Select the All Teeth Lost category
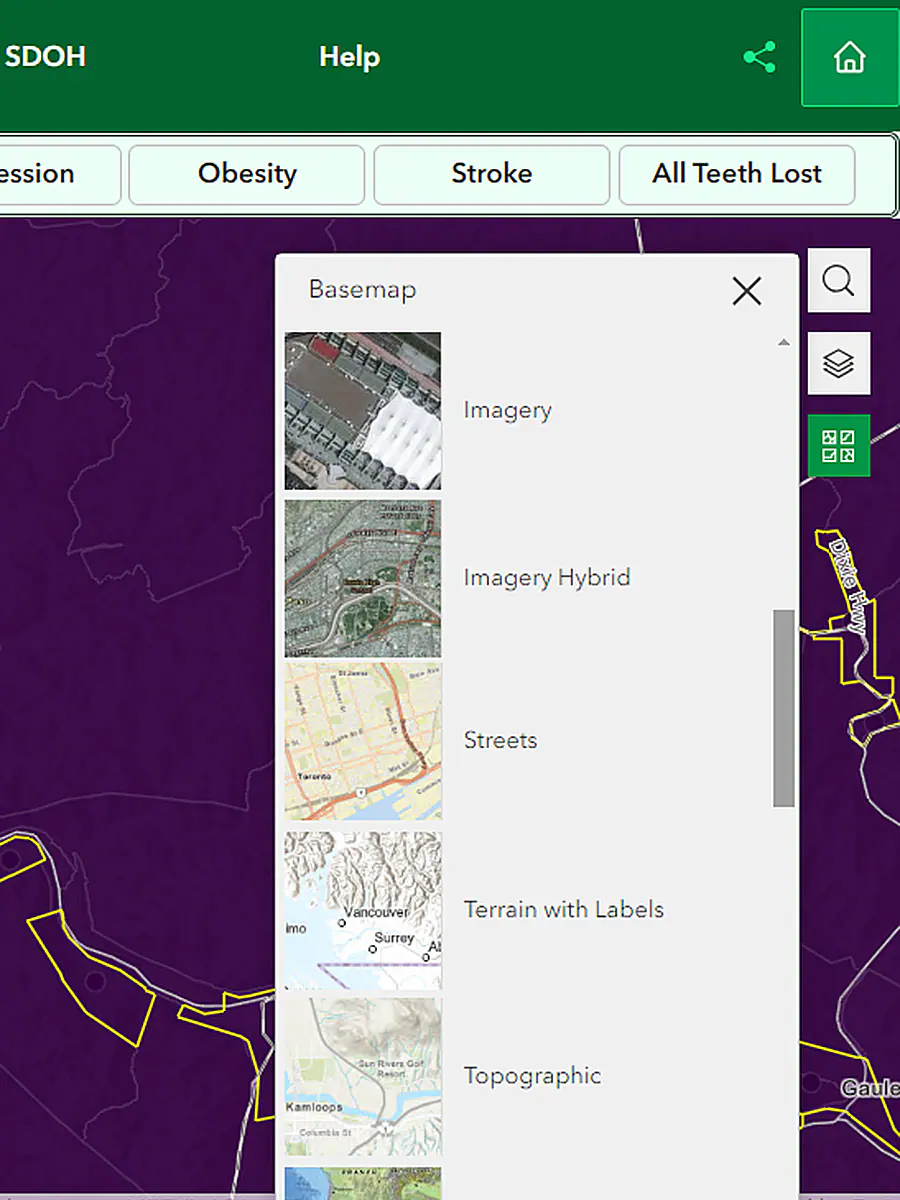Image resolution: width=900 pixels, height=1200 pixels. coord(736,174)
